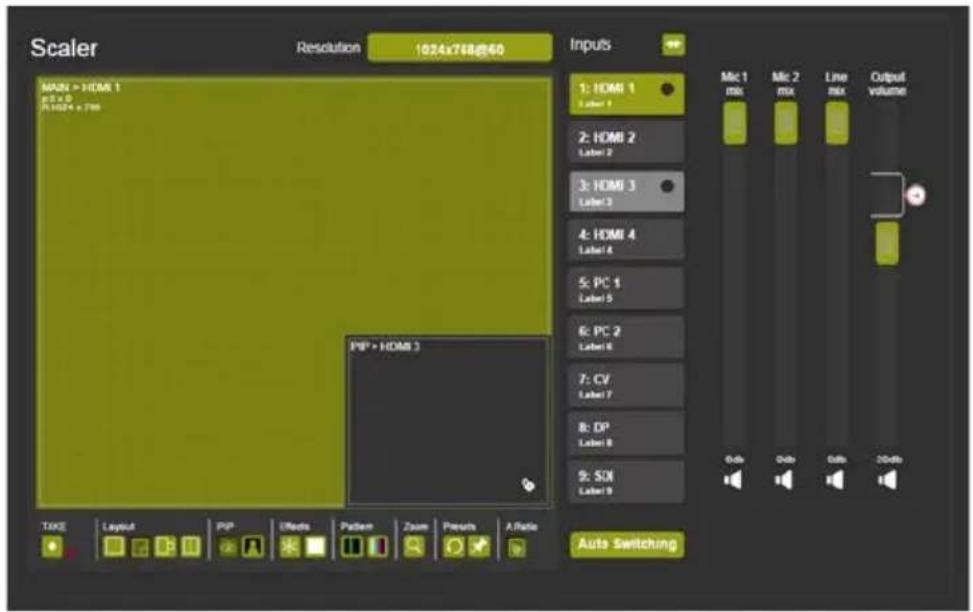Click the Output volume slider handle
Viewport: 973px width, 612px height.
(887, 244)
